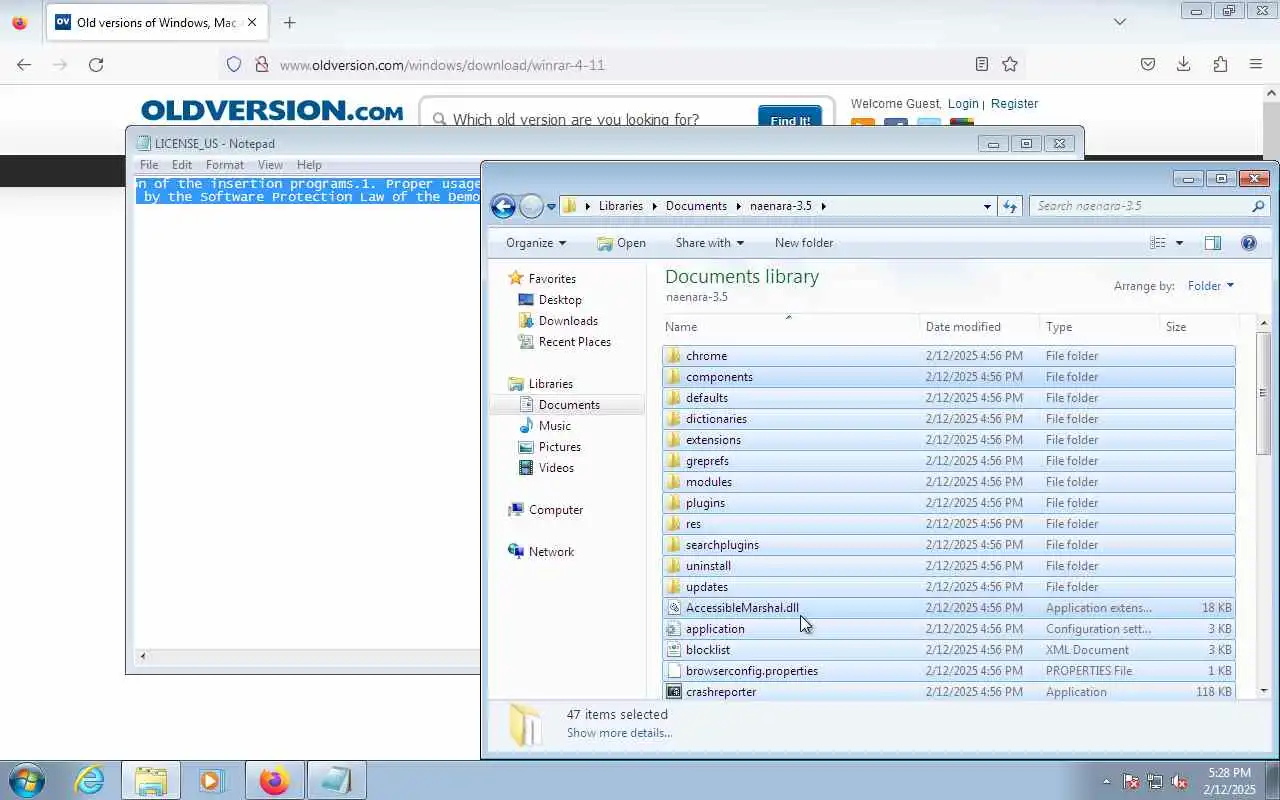Expand breadcrumb arrow after Libraries

(x=654, y=206)
